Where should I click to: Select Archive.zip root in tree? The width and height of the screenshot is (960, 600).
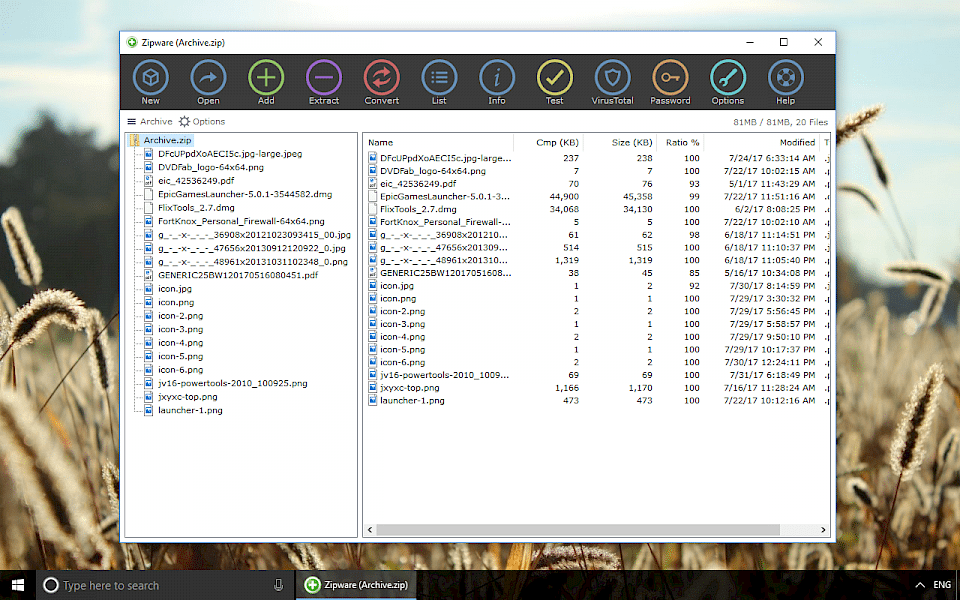(167, 140)
